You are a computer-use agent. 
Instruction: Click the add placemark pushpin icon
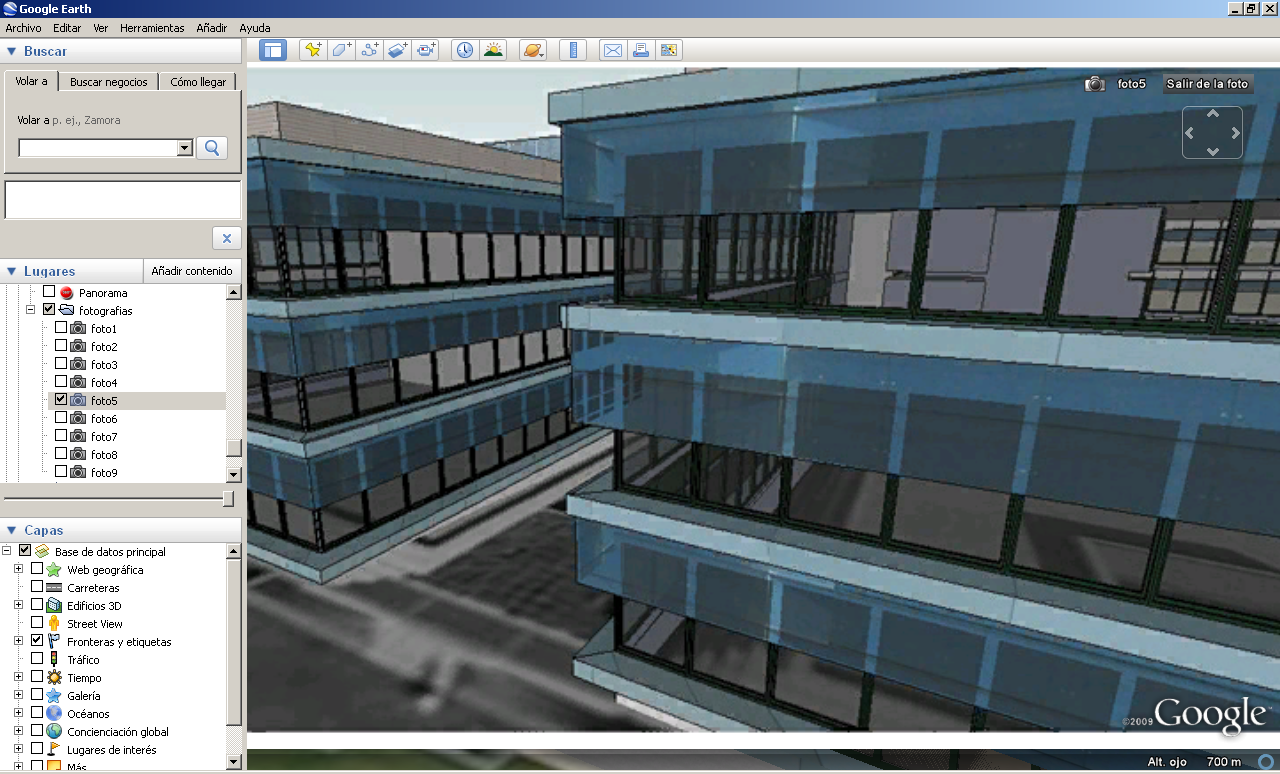[313, 50]
